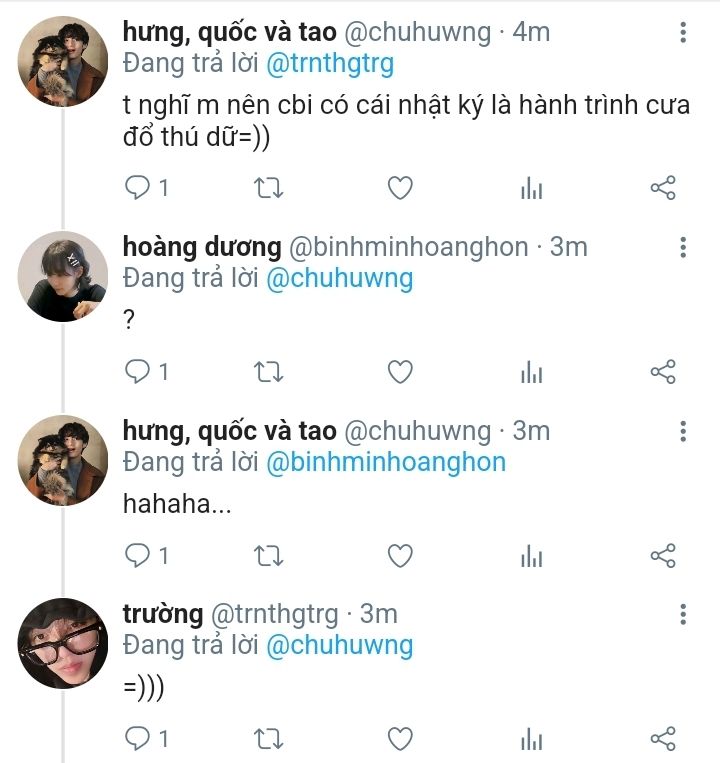Open trường's avatar with glasses

[x=63, y=643]
